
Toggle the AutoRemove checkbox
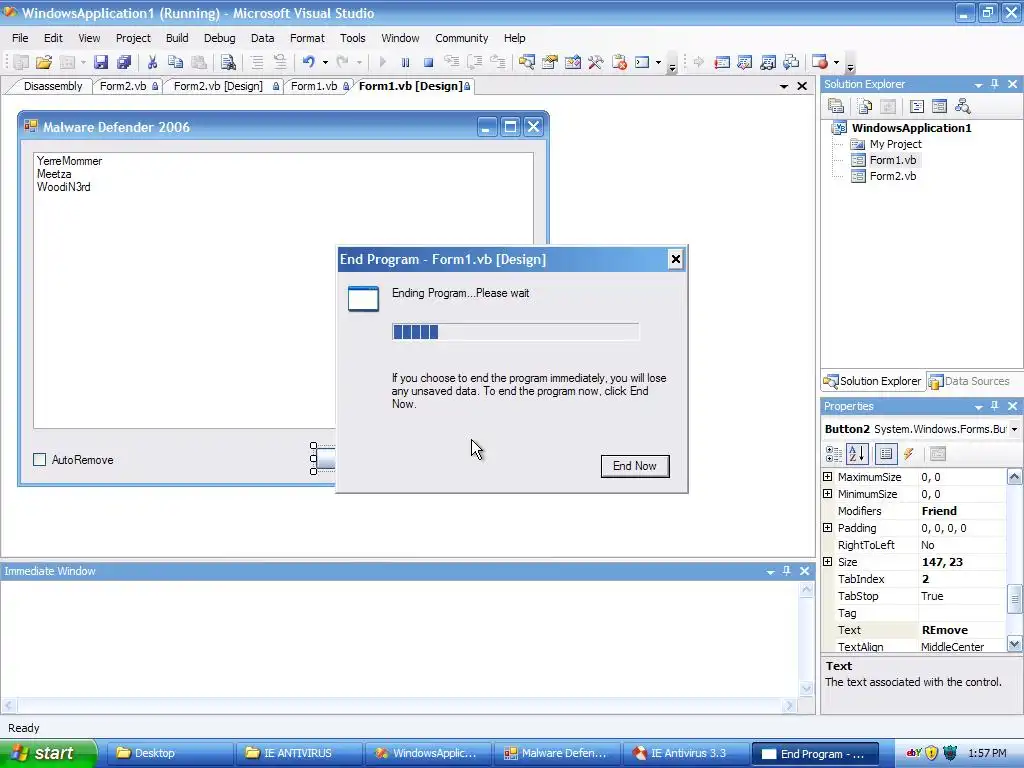coord(40,460)
